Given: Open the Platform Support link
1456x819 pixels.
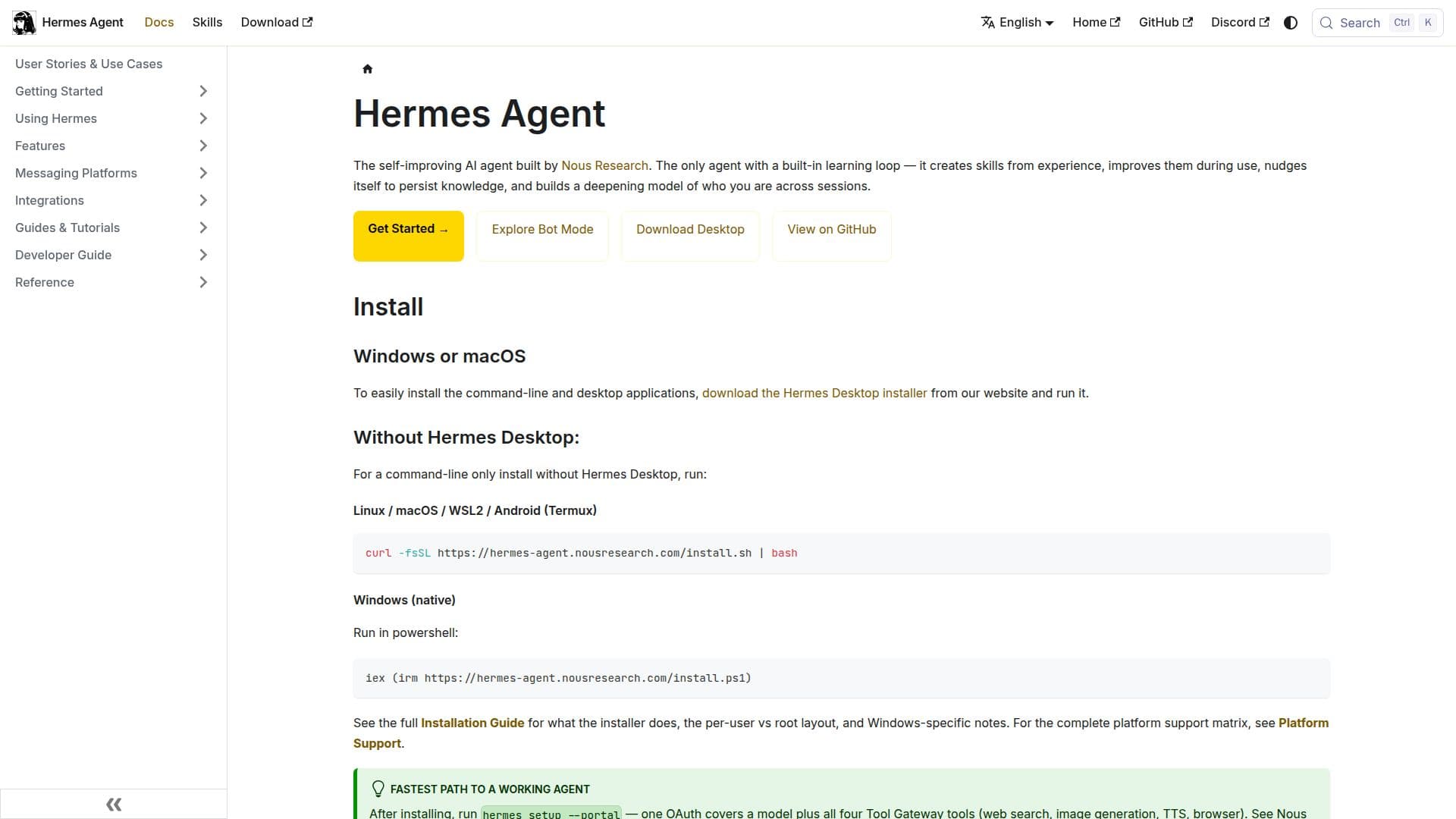Looking at the screenshot, I should point(1304,723).
